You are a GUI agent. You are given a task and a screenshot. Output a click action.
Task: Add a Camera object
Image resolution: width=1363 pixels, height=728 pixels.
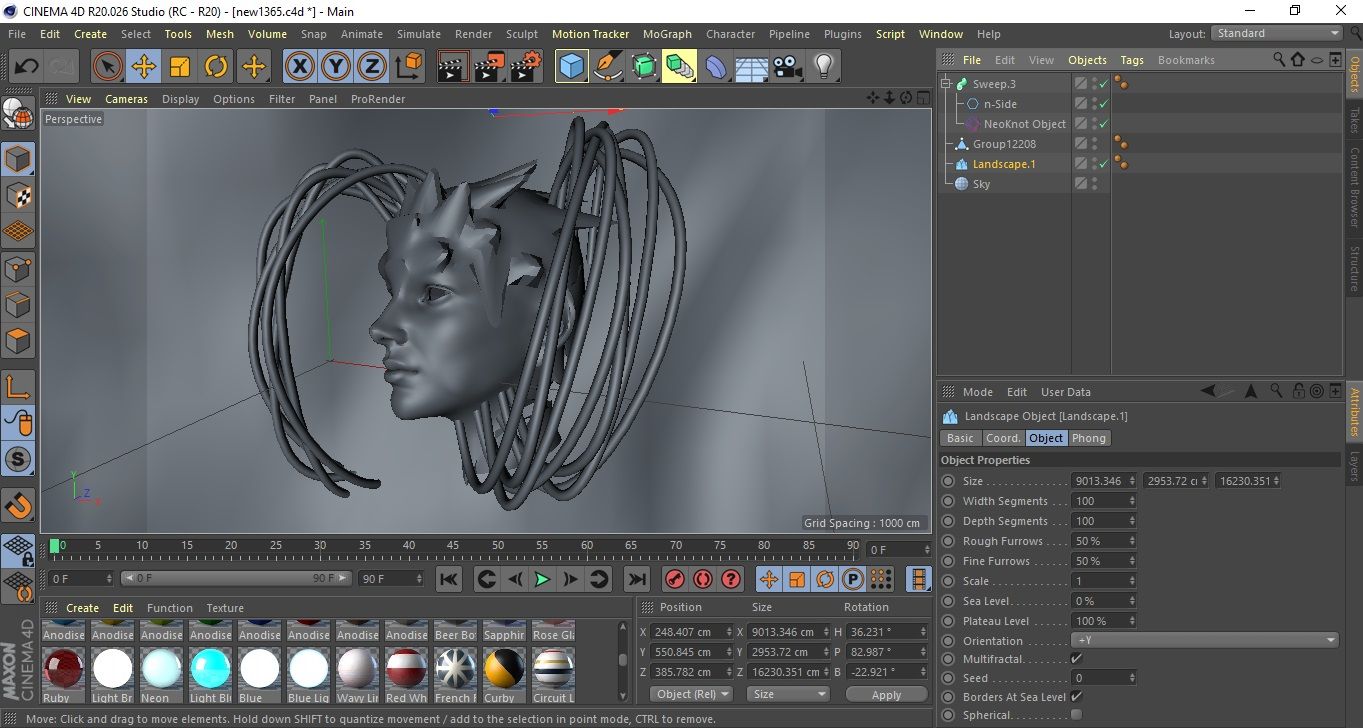pos(787,67)
